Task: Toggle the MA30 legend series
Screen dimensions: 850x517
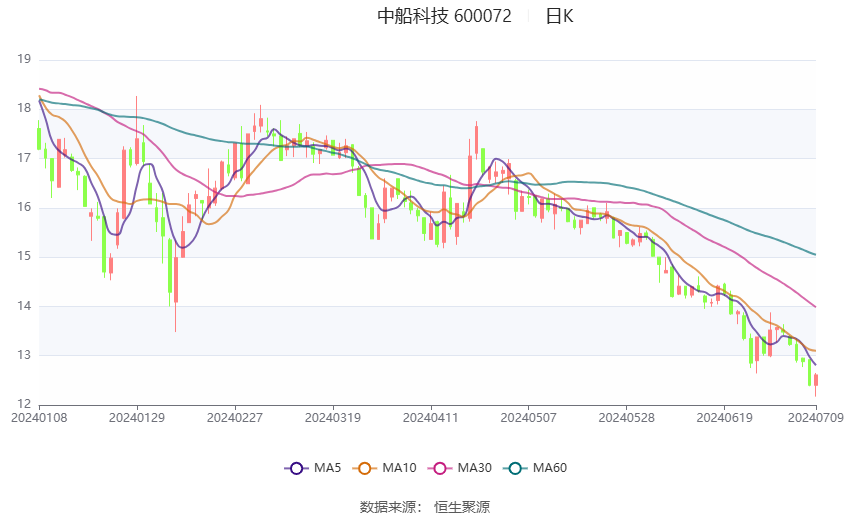Action: click(x=460, y=468)
